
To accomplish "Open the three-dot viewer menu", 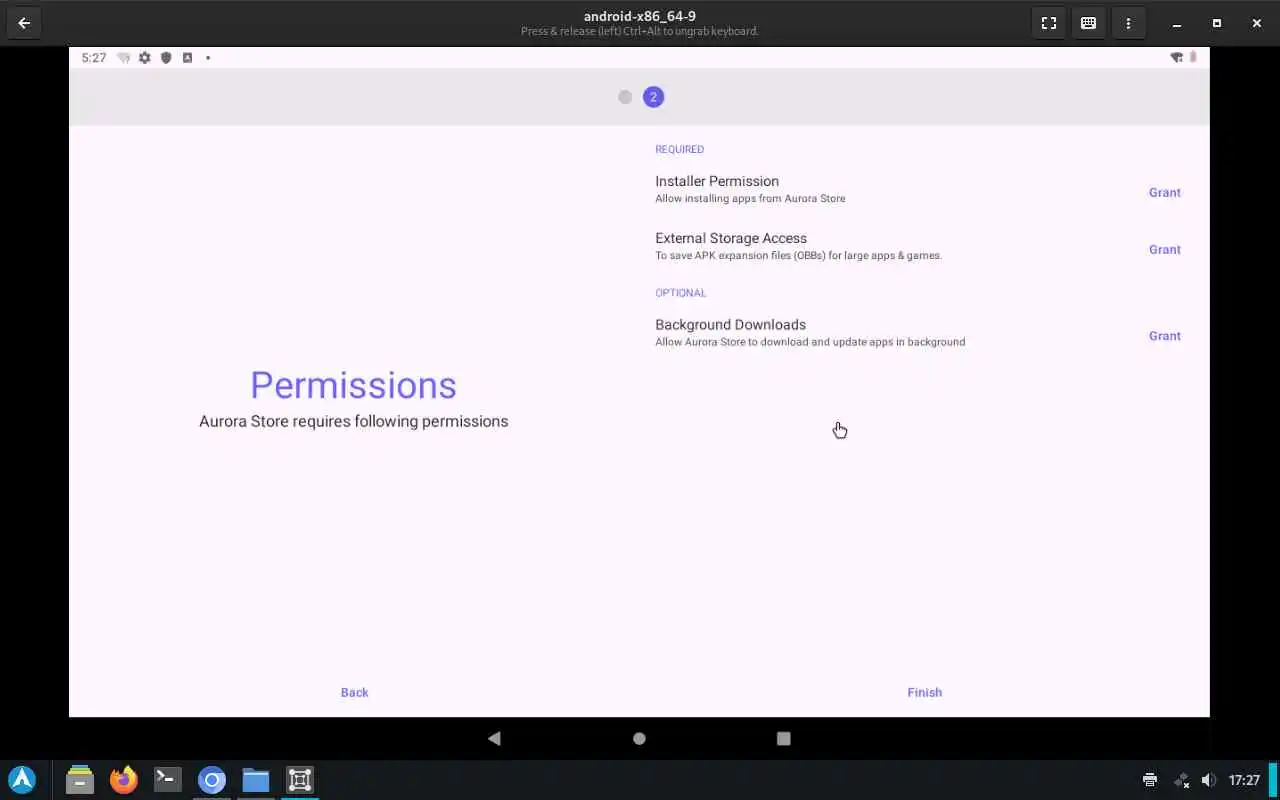I will 1128,23.
